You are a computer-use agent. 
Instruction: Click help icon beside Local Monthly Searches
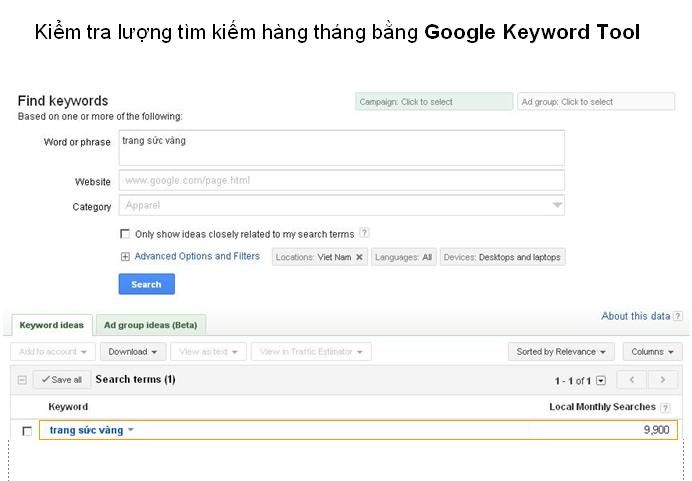pos(665,407)
